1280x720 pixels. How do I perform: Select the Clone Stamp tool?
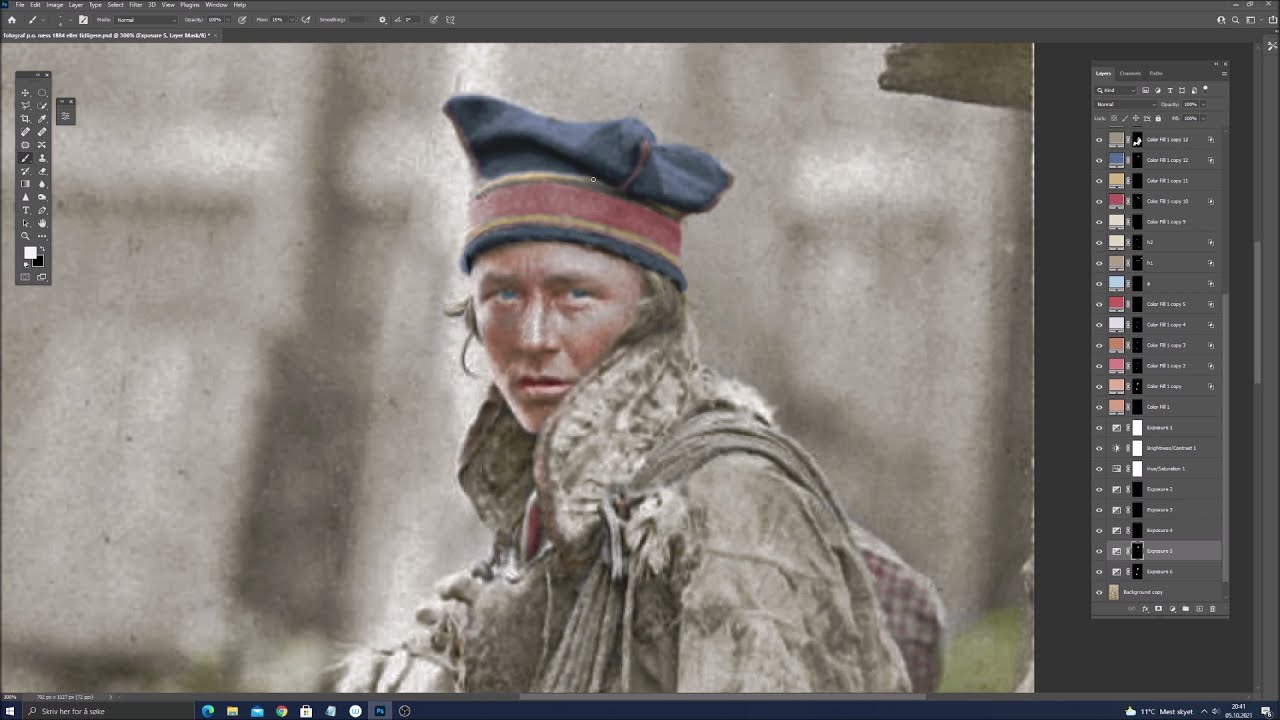click(42, 158)
